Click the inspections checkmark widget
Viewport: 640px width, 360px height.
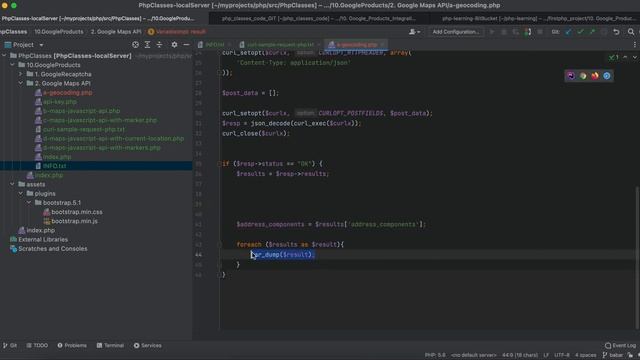click(x=614, y=58)
